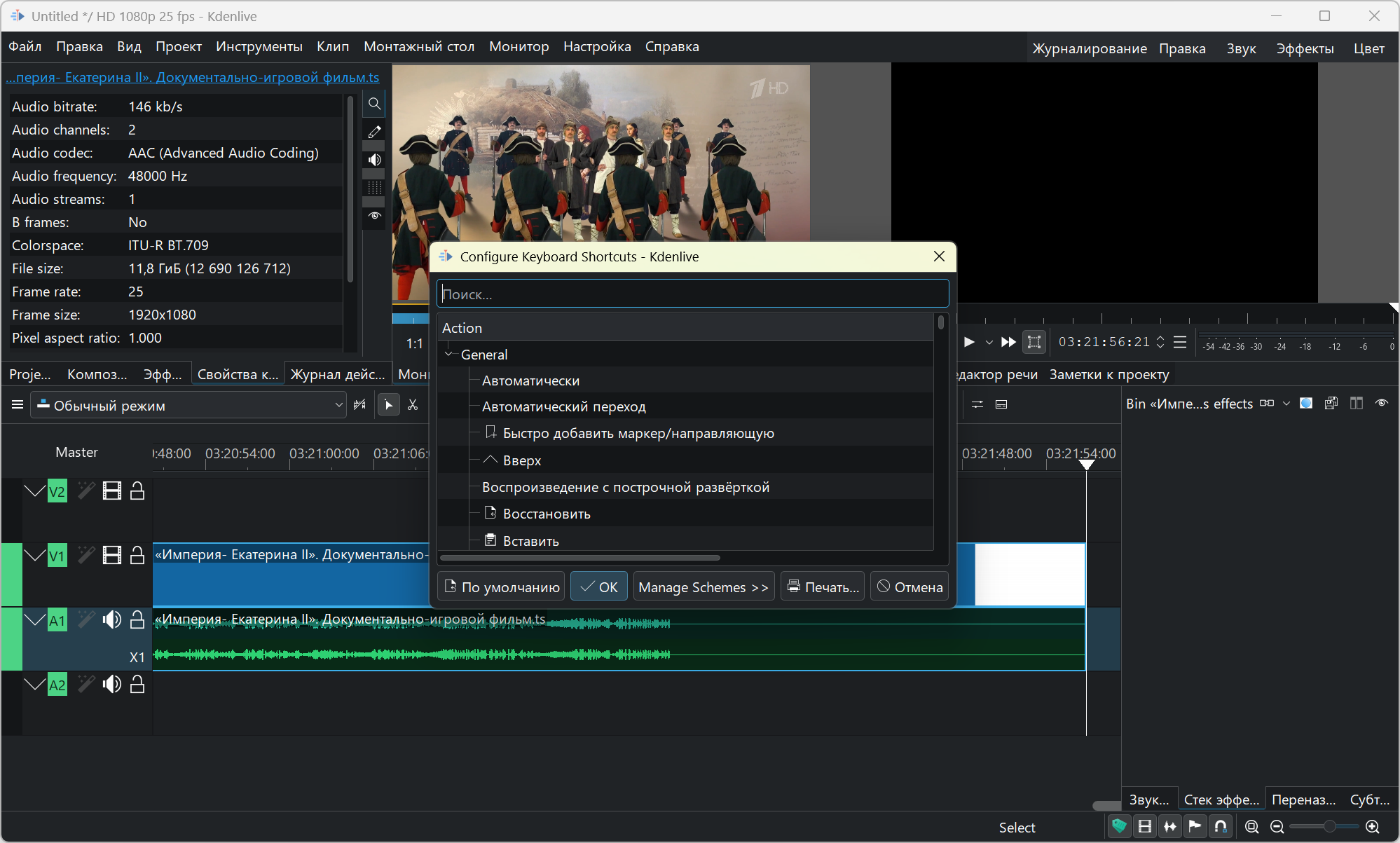Image resolution: width=1400 pixels, height=843 pixels.
Task: Collapse the A2 track chevron
Action: 34,685
